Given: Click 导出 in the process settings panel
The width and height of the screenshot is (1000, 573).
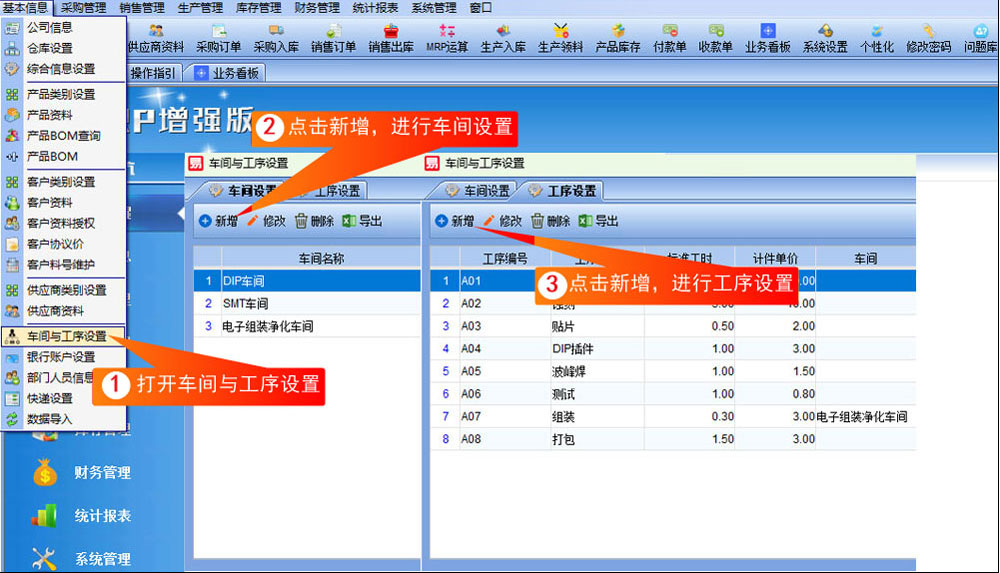Looking at the screenshot, I should (x=599, y=221).
